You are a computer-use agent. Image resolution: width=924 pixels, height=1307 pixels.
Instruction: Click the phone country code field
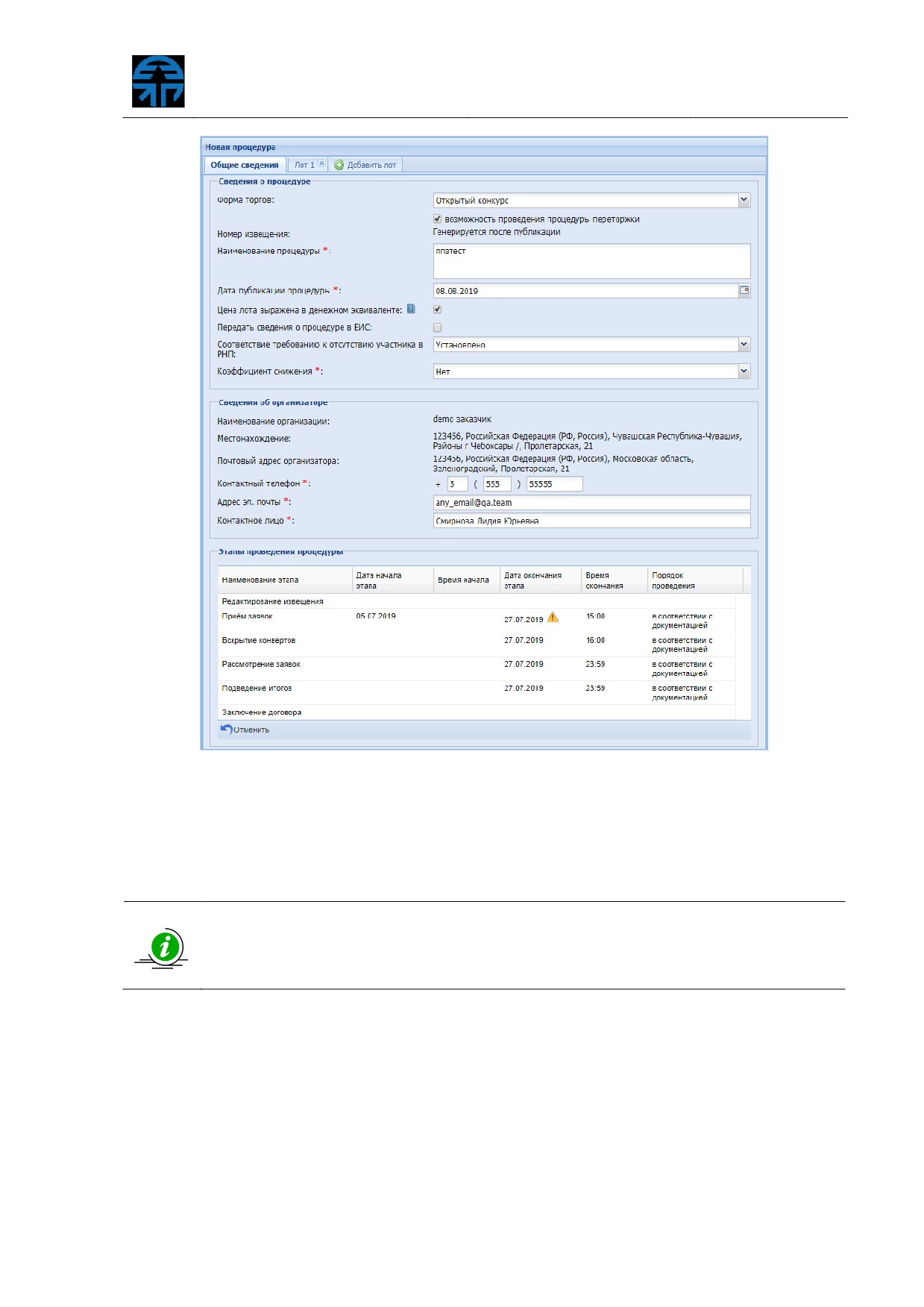pos(457,483)
